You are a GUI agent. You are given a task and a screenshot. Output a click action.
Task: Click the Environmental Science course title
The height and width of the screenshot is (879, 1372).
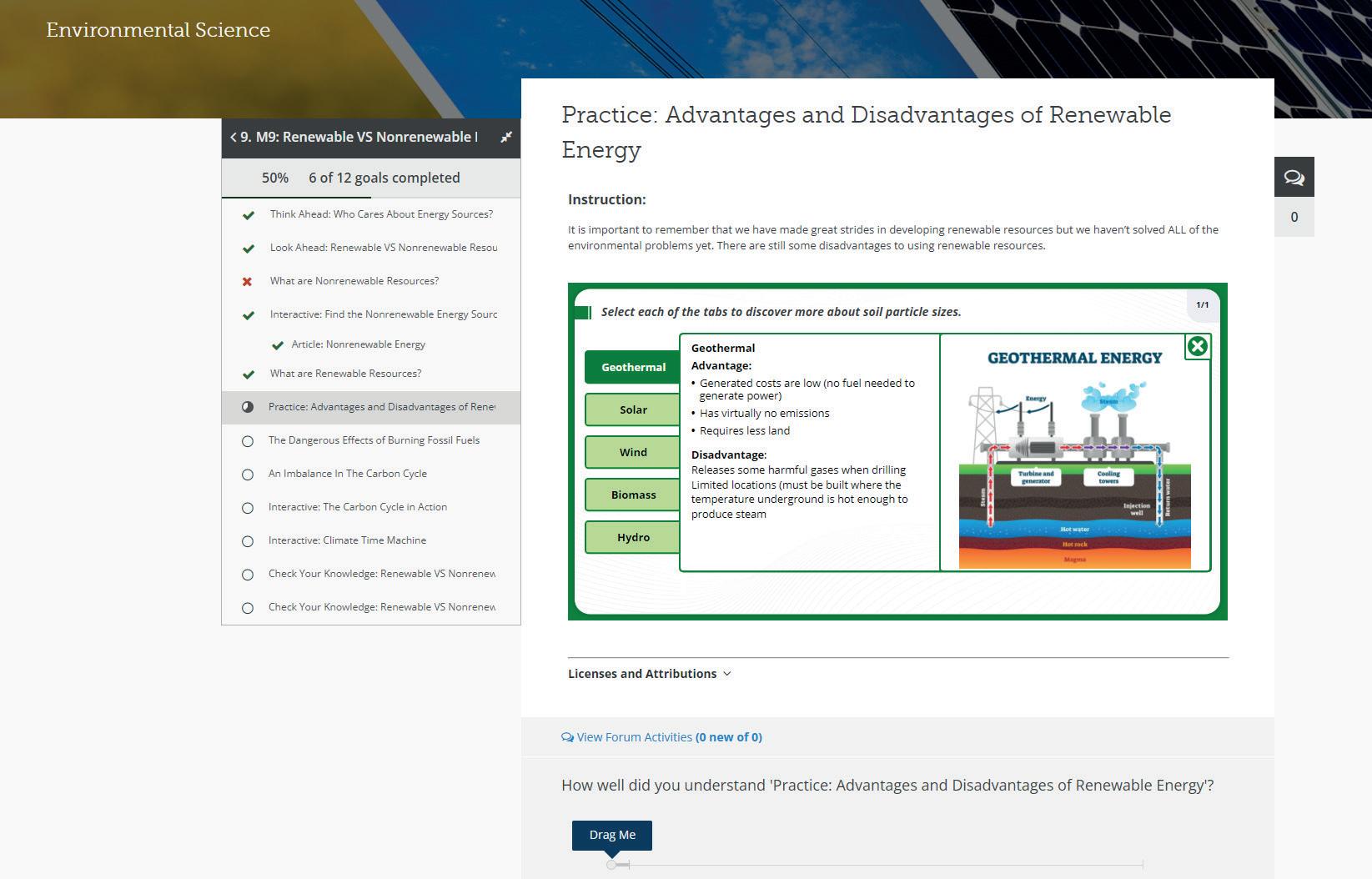(158, 30)
